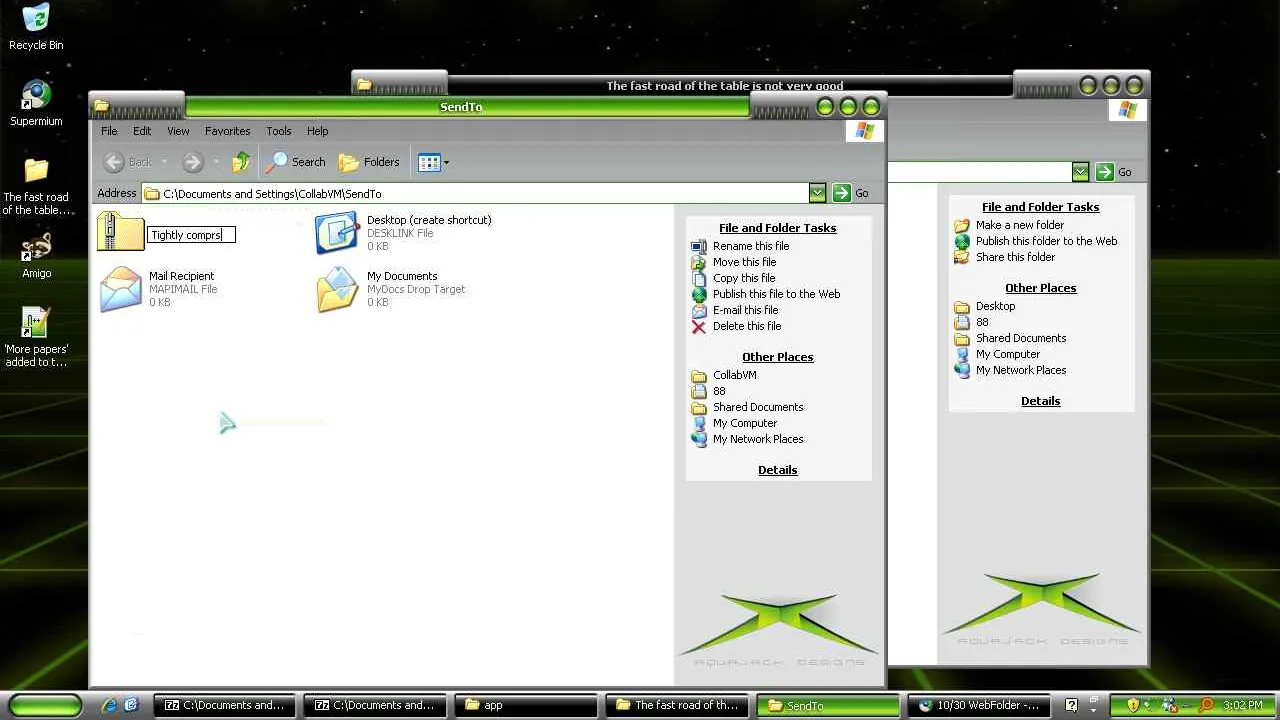Open the 'More papers' desktop file
Screen dimensions: 1280x720
pyautogui.click(x=36, y=337)
